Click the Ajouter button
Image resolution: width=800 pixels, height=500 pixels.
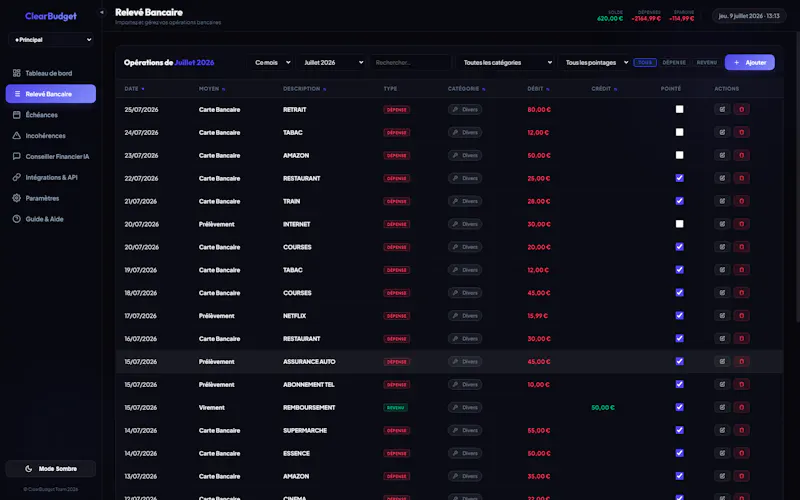749,62
